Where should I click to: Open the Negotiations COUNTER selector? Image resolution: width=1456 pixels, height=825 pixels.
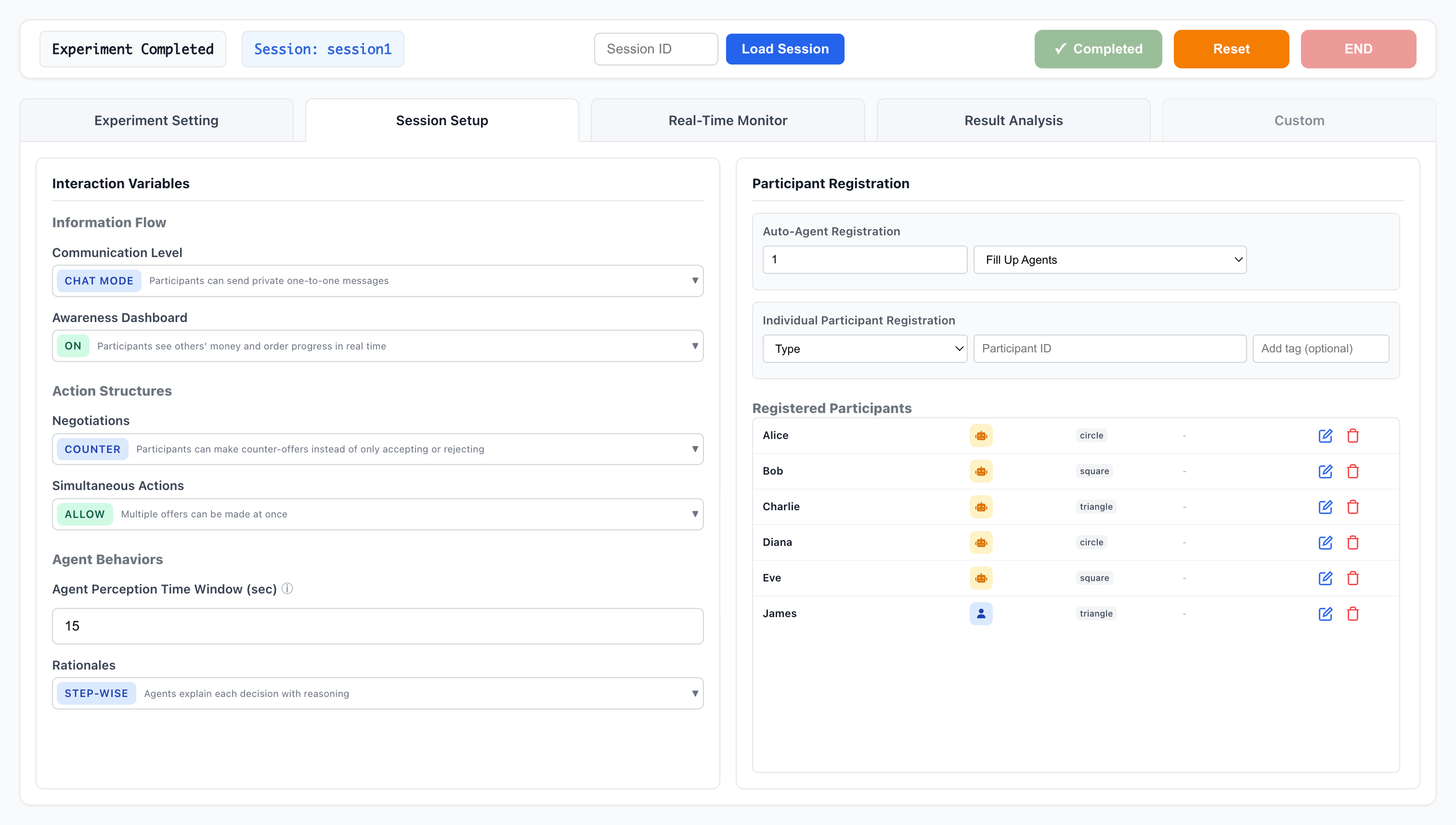pyautogui.click(x=377, y=449)
